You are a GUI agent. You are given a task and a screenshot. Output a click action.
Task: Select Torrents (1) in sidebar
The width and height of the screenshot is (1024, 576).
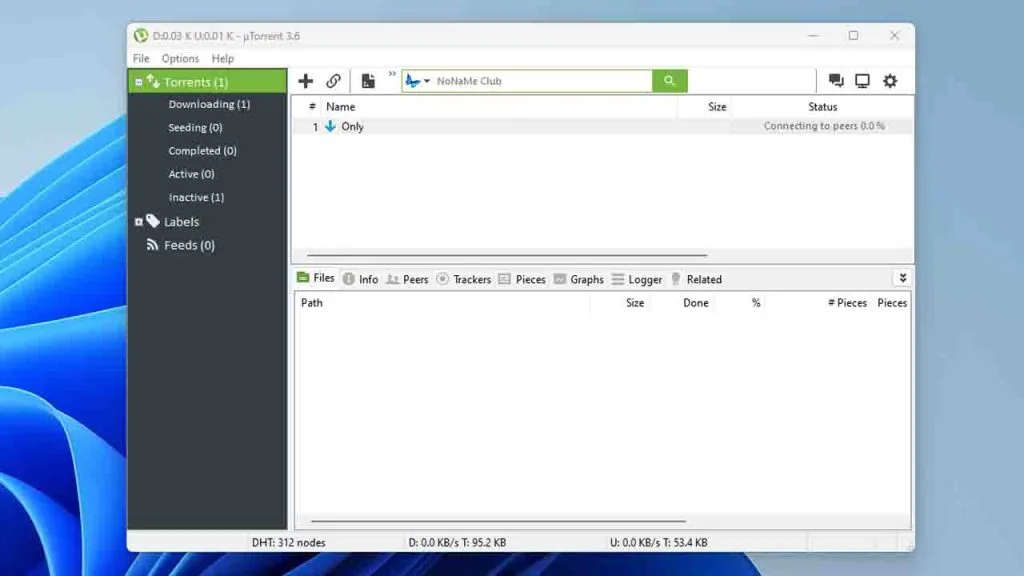207,82
